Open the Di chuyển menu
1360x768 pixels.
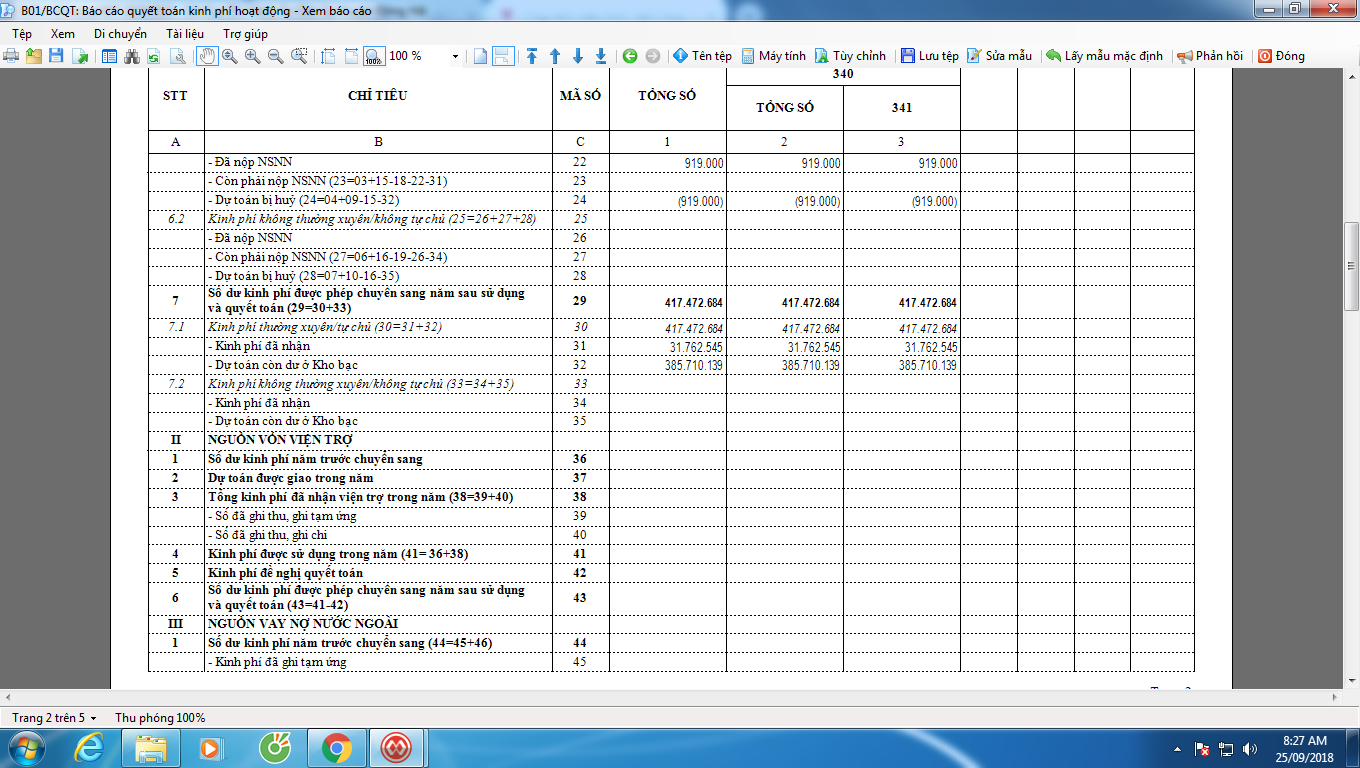pyautogui.click(x=120, y=34)
